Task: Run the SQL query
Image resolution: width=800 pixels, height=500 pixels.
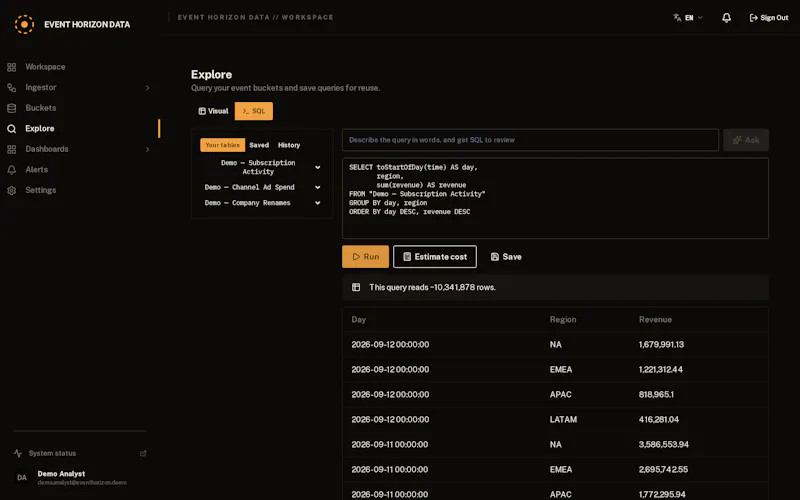Action: pos(365,257)
